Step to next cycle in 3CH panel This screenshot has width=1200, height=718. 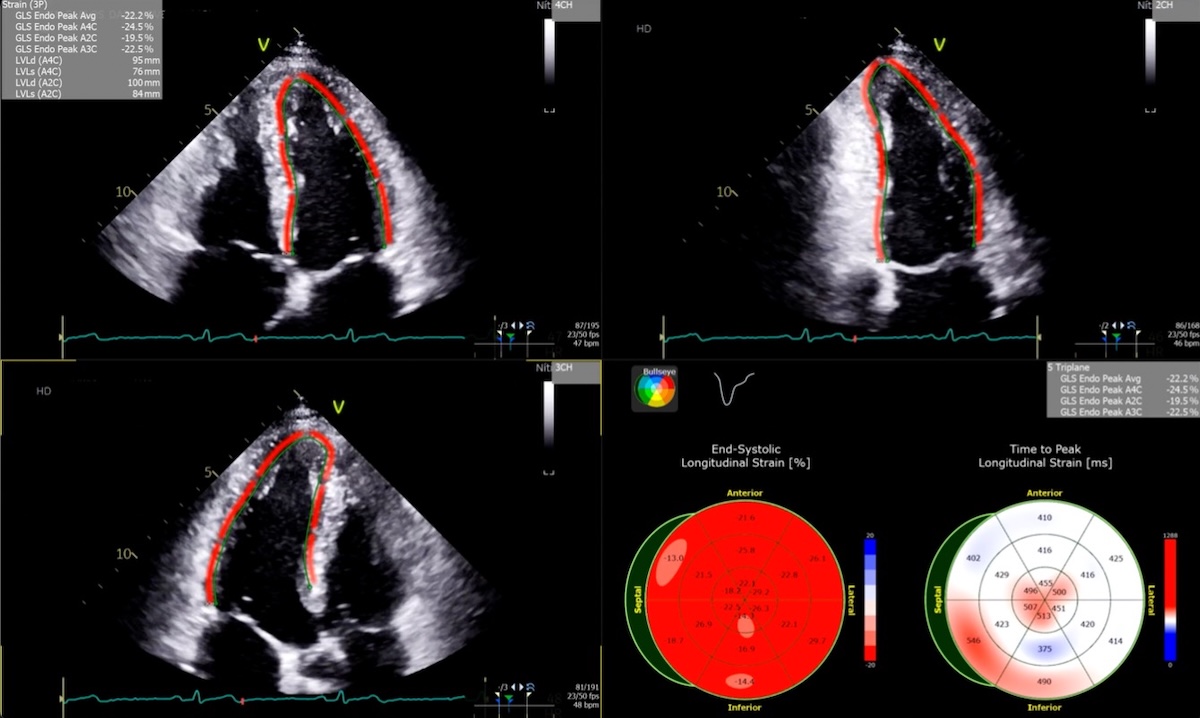click(x=521, y=687)
